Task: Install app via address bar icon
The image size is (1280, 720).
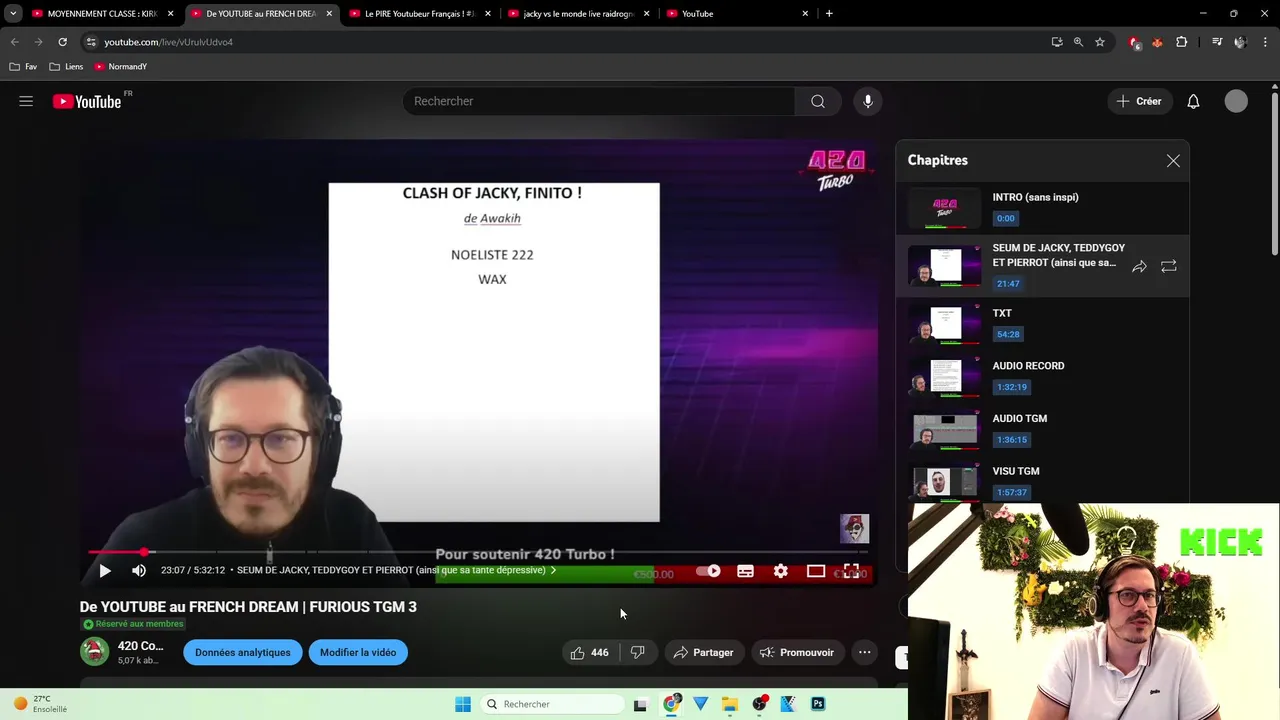Action: pyautogui.click(x=1057, y=42)
